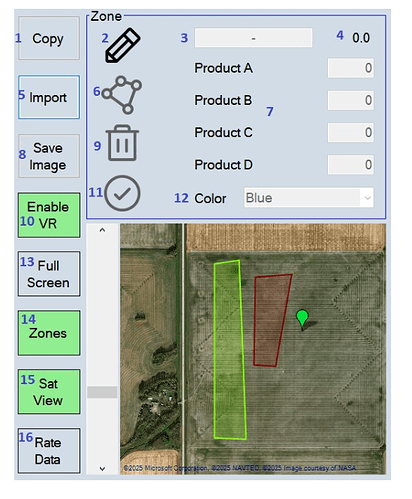Click the Save Image button

point(49,156)
